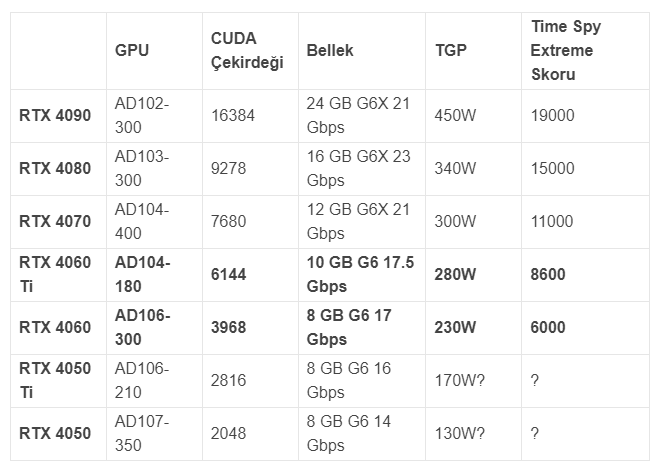The width and height of the screenshot is (668, 474).
Task: Click the AD102-300 GPU cell
Action: 142,115
